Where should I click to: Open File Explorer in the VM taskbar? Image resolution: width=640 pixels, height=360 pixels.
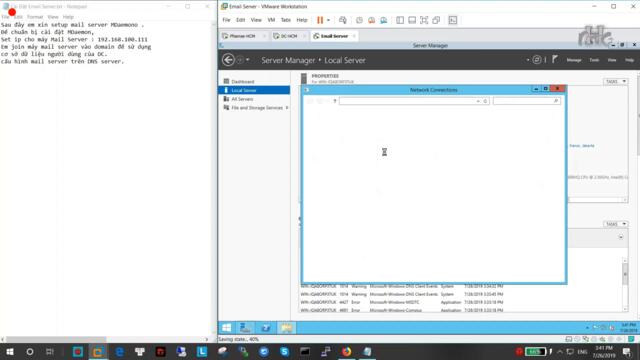(286, 328)
